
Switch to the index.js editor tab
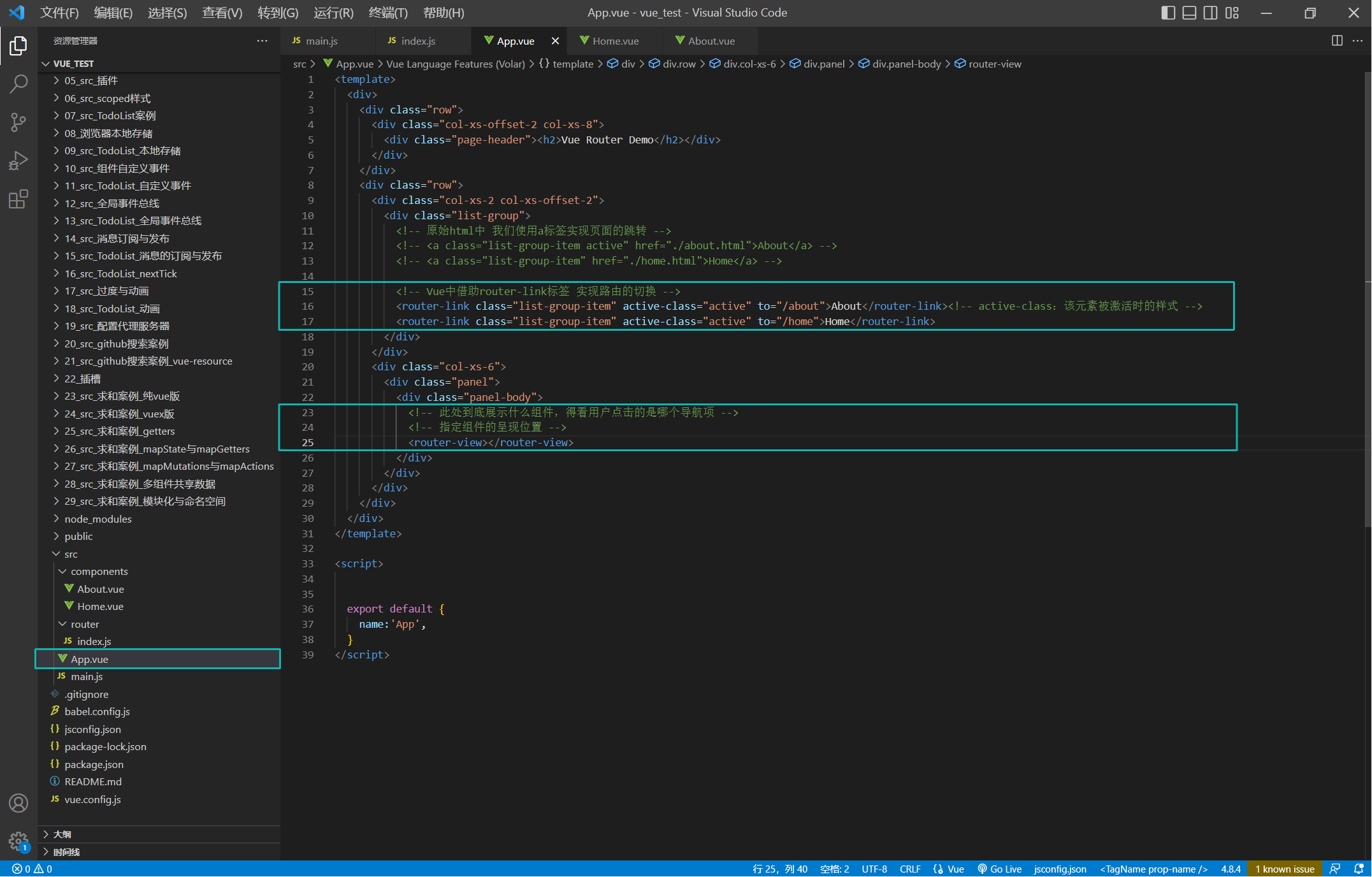tap(423, 41)
